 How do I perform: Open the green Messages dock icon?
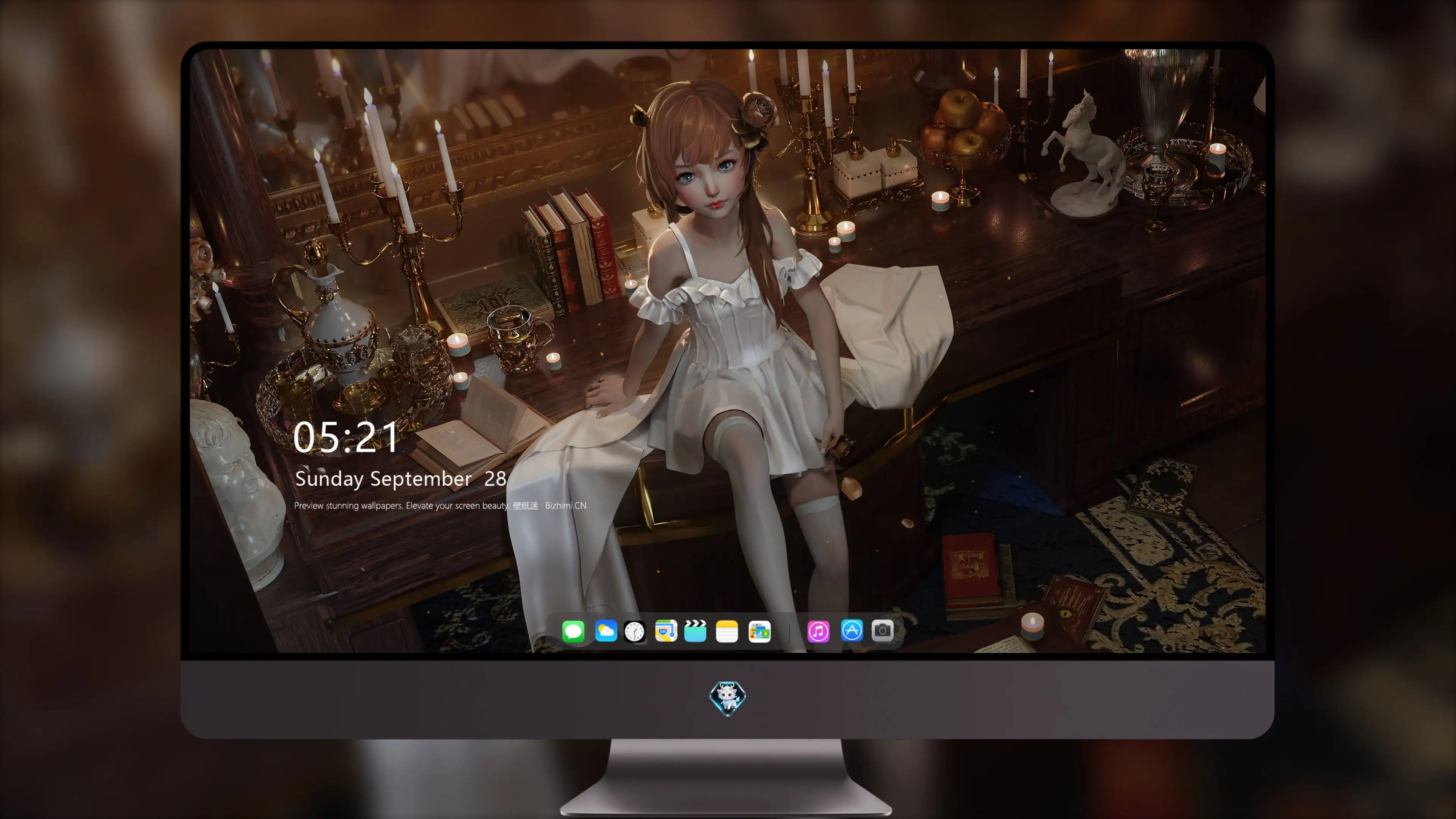pyautogui.click(x=573, y=631)
